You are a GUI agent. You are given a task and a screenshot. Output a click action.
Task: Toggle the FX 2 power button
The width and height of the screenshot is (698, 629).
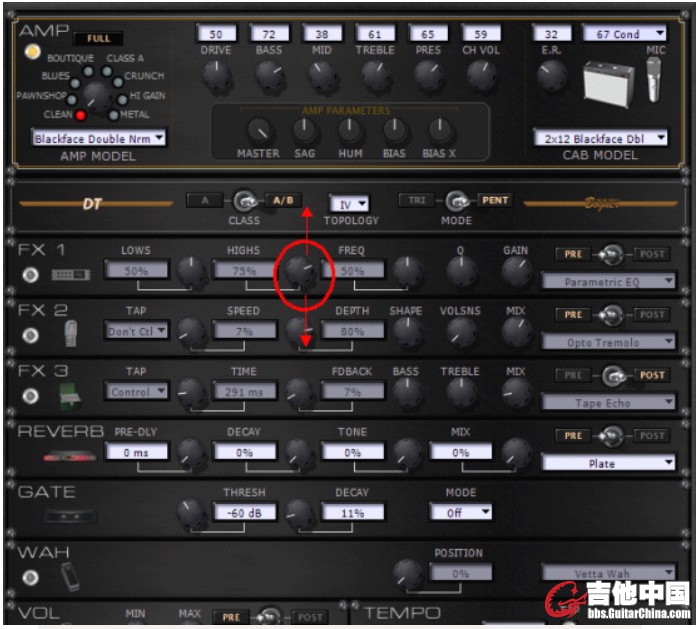(30, 335)
